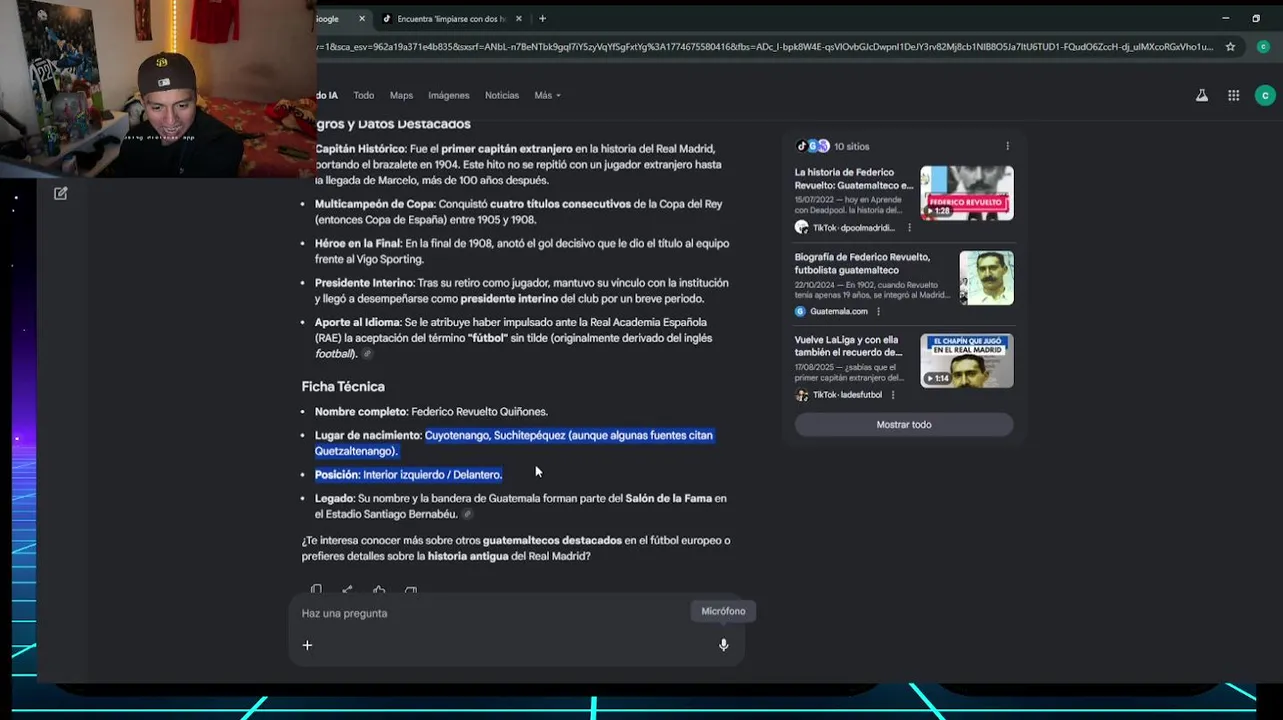Click the thumbs up icon
This screenshot has height=720, width=1283.
379,590
